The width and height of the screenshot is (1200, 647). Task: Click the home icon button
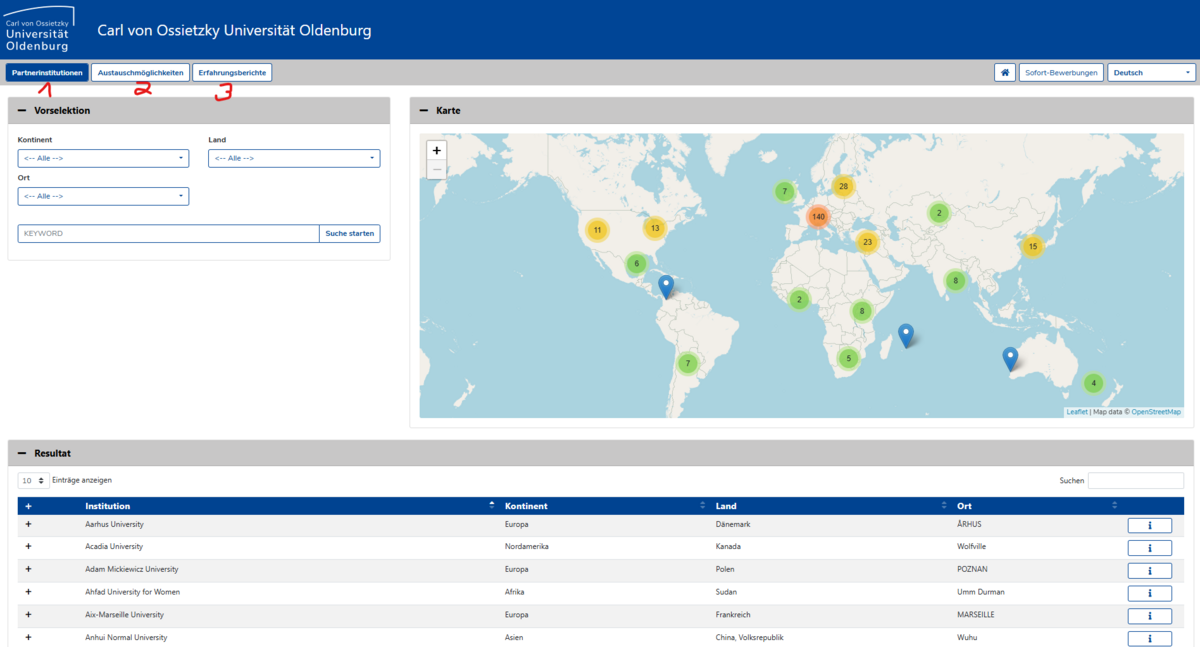click(x=1005, y=73)
